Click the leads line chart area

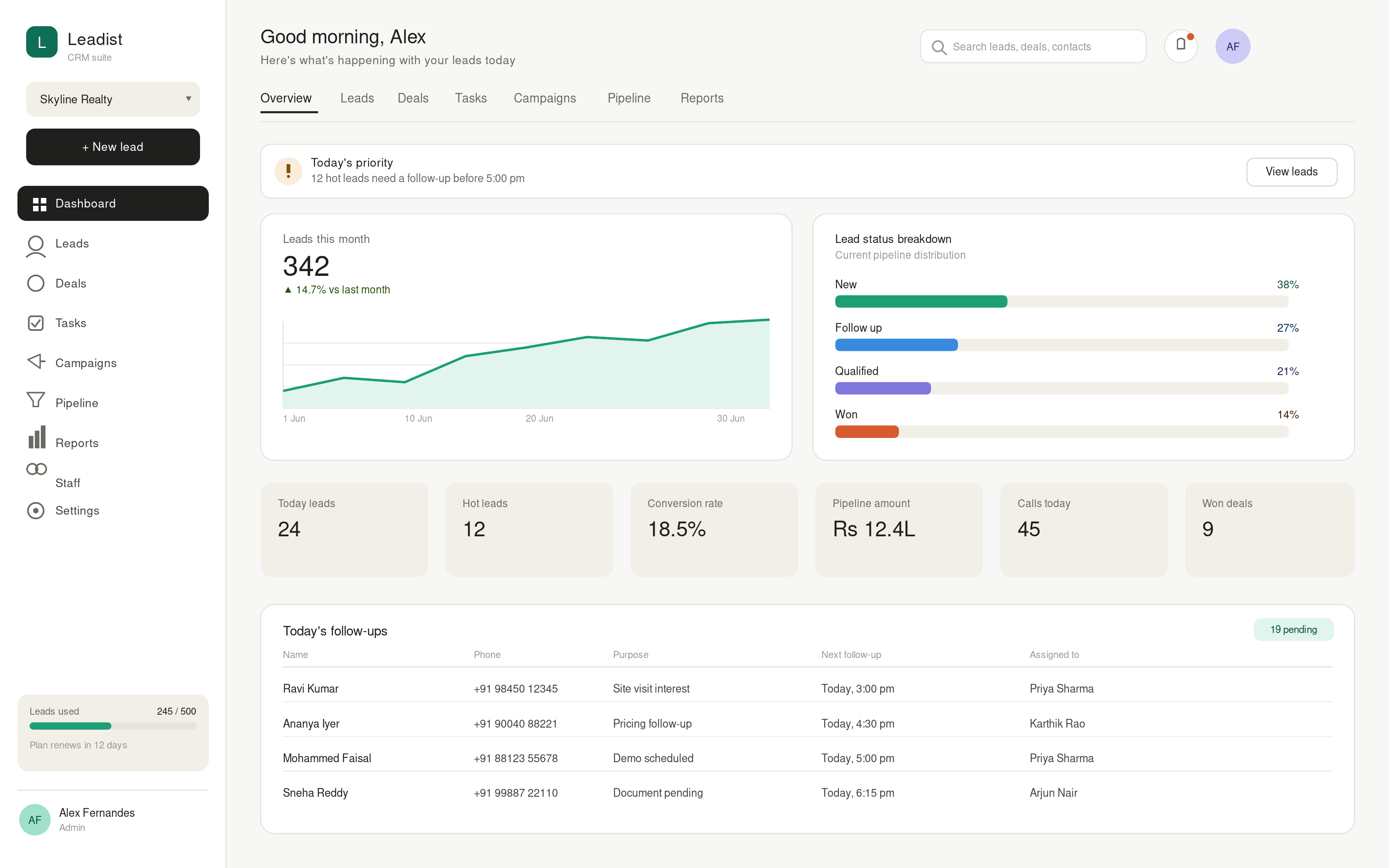526,364
